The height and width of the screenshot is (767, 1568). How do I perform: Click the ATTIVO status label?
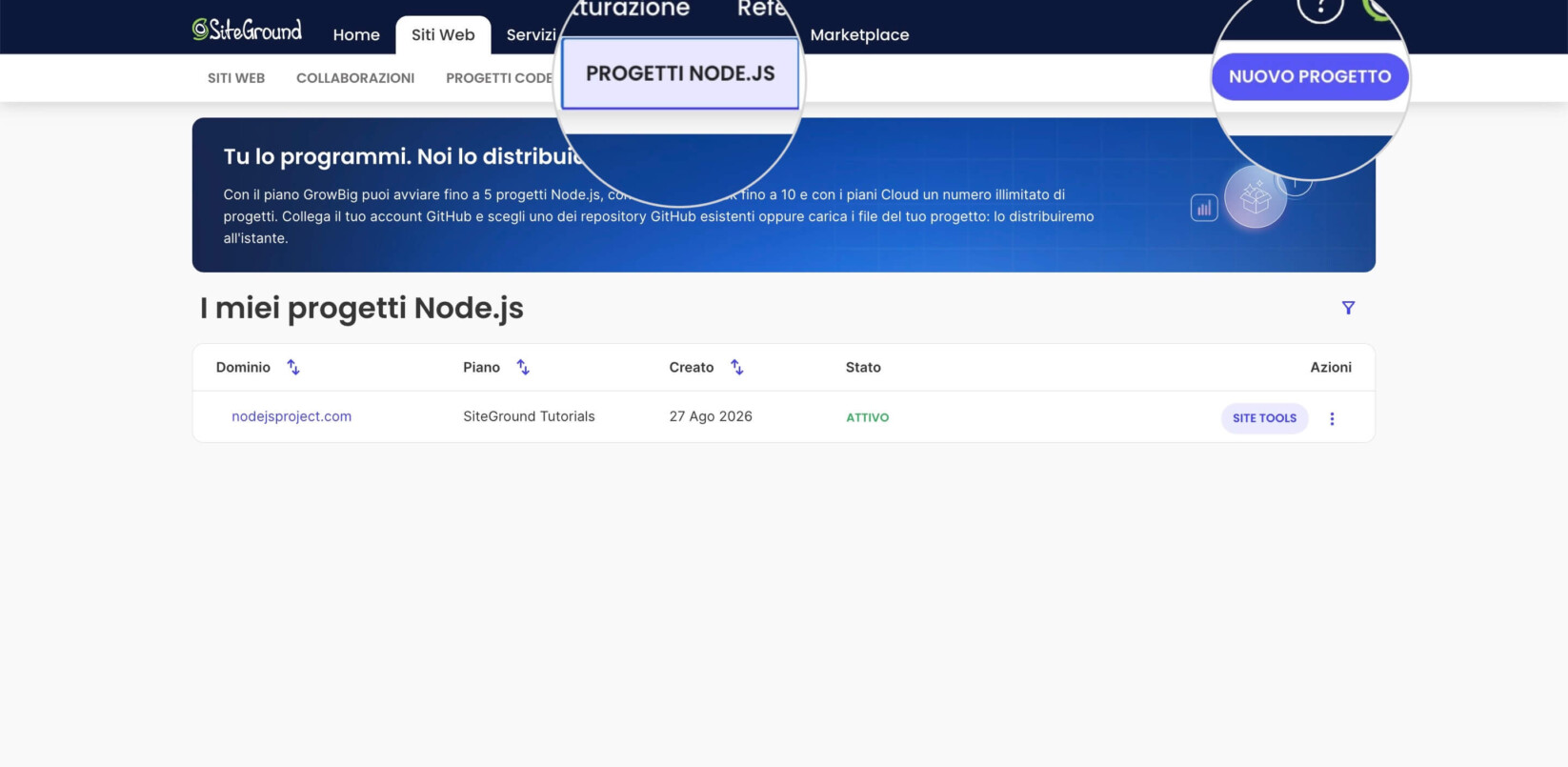tap(868, 417)
